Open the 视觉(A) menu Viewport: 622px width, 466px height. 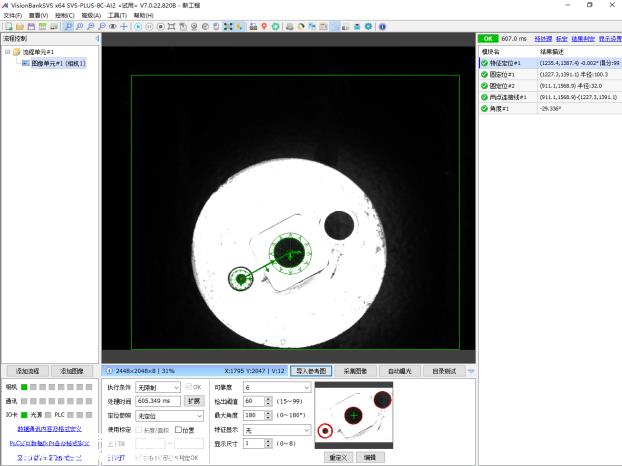[x=91, y=15]
